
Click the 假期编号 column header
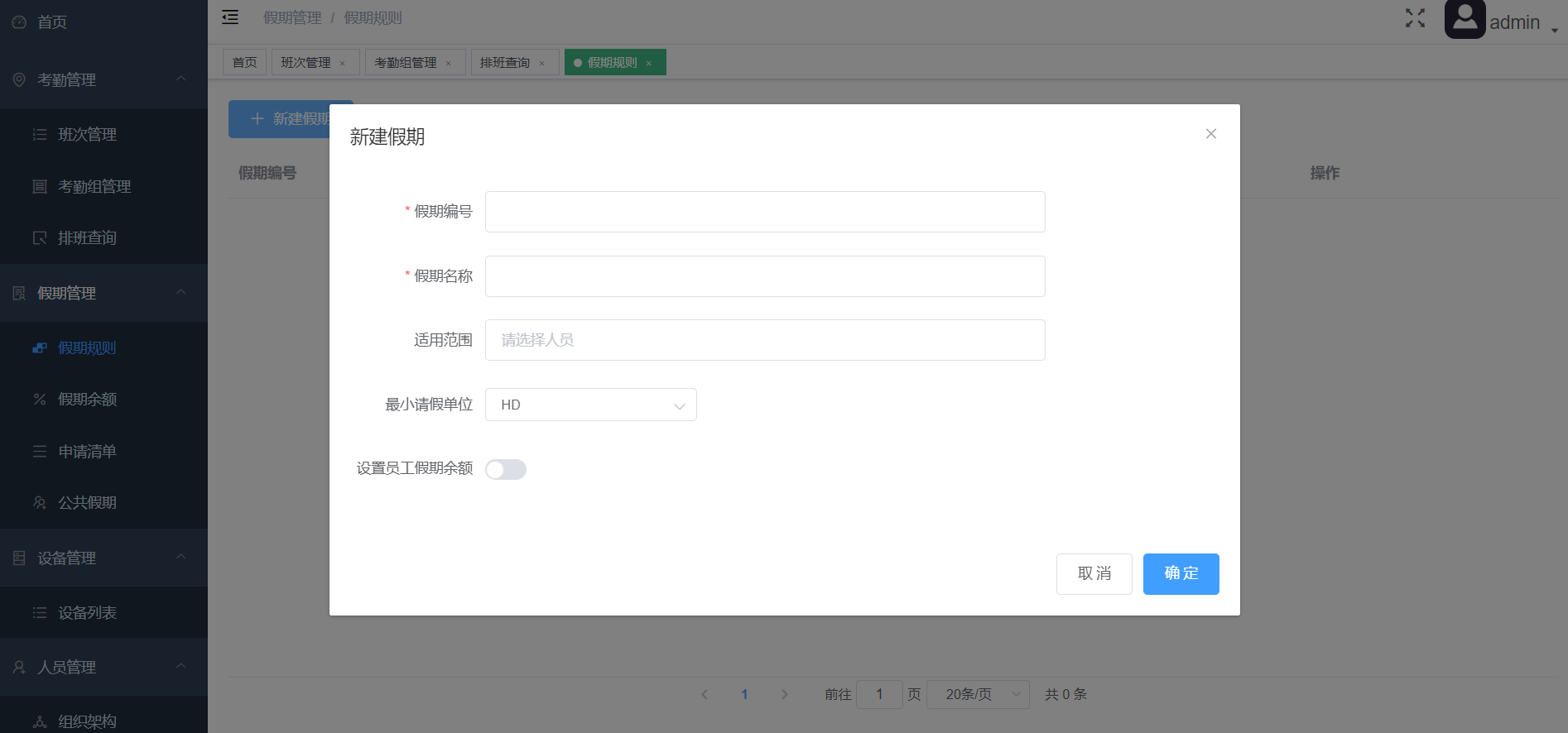point(267,173)
